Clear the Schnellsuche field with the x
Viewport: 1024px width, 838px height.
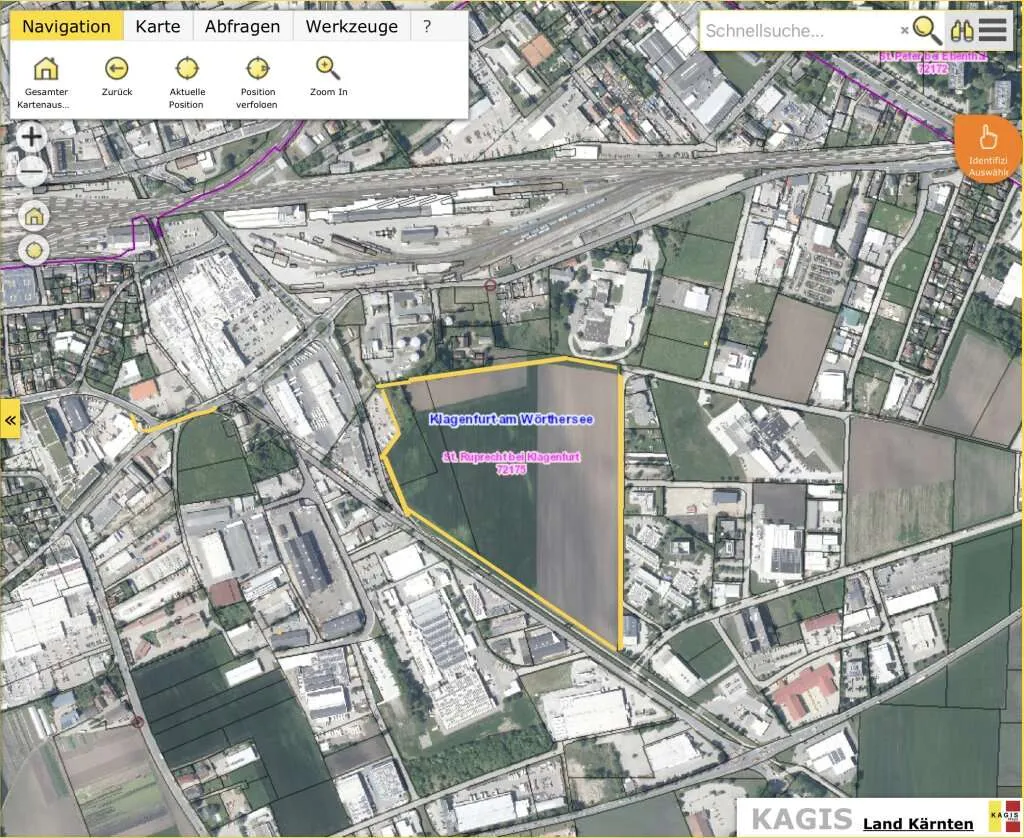(904, 30)
